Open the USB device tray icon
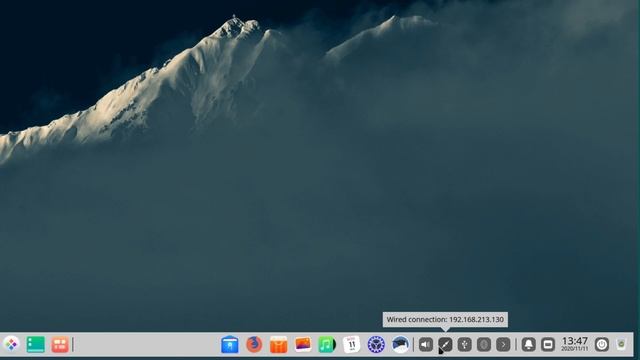The height and width of the screenshot is (360, 640). [464, 344]
